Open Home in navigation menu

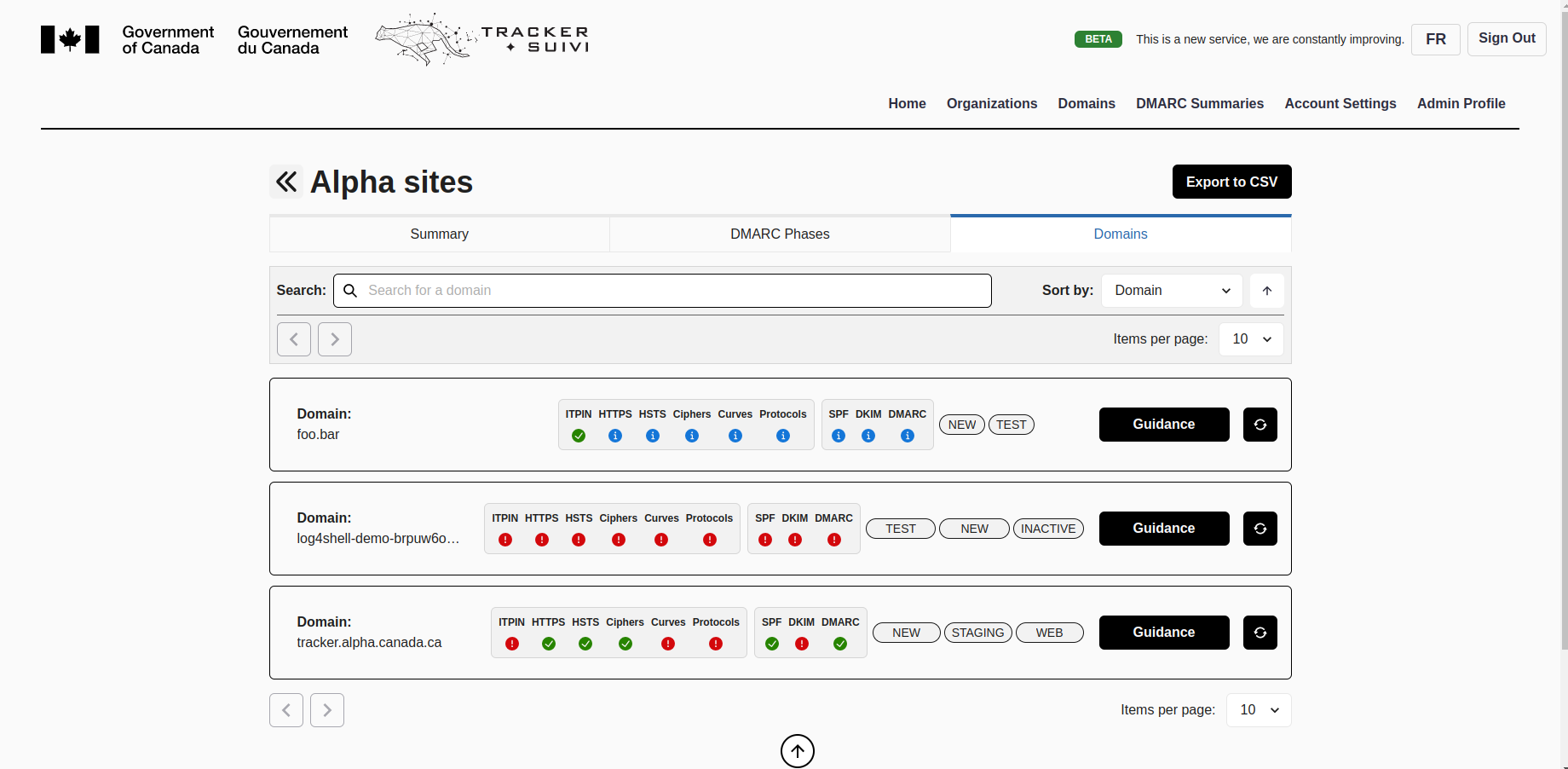point(907,103)
